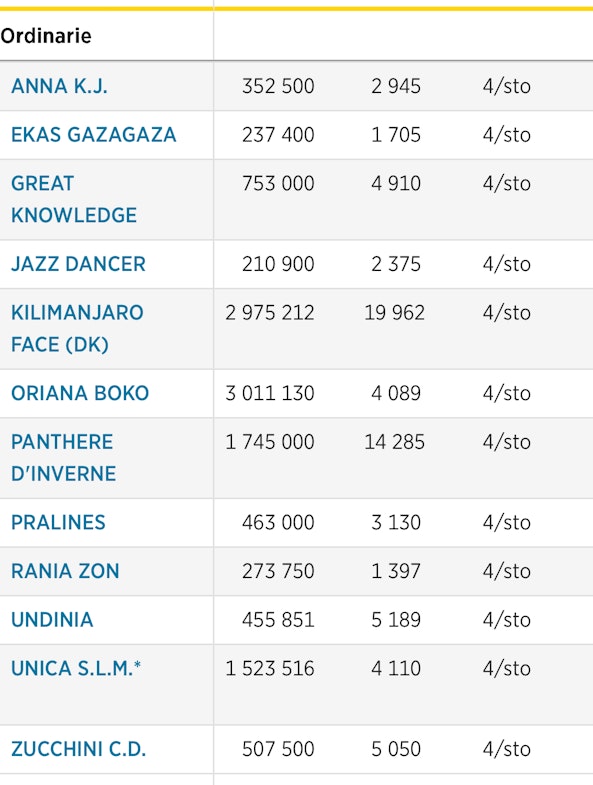
Task: Open the UNDINIA link
Action: pos(52,619)
